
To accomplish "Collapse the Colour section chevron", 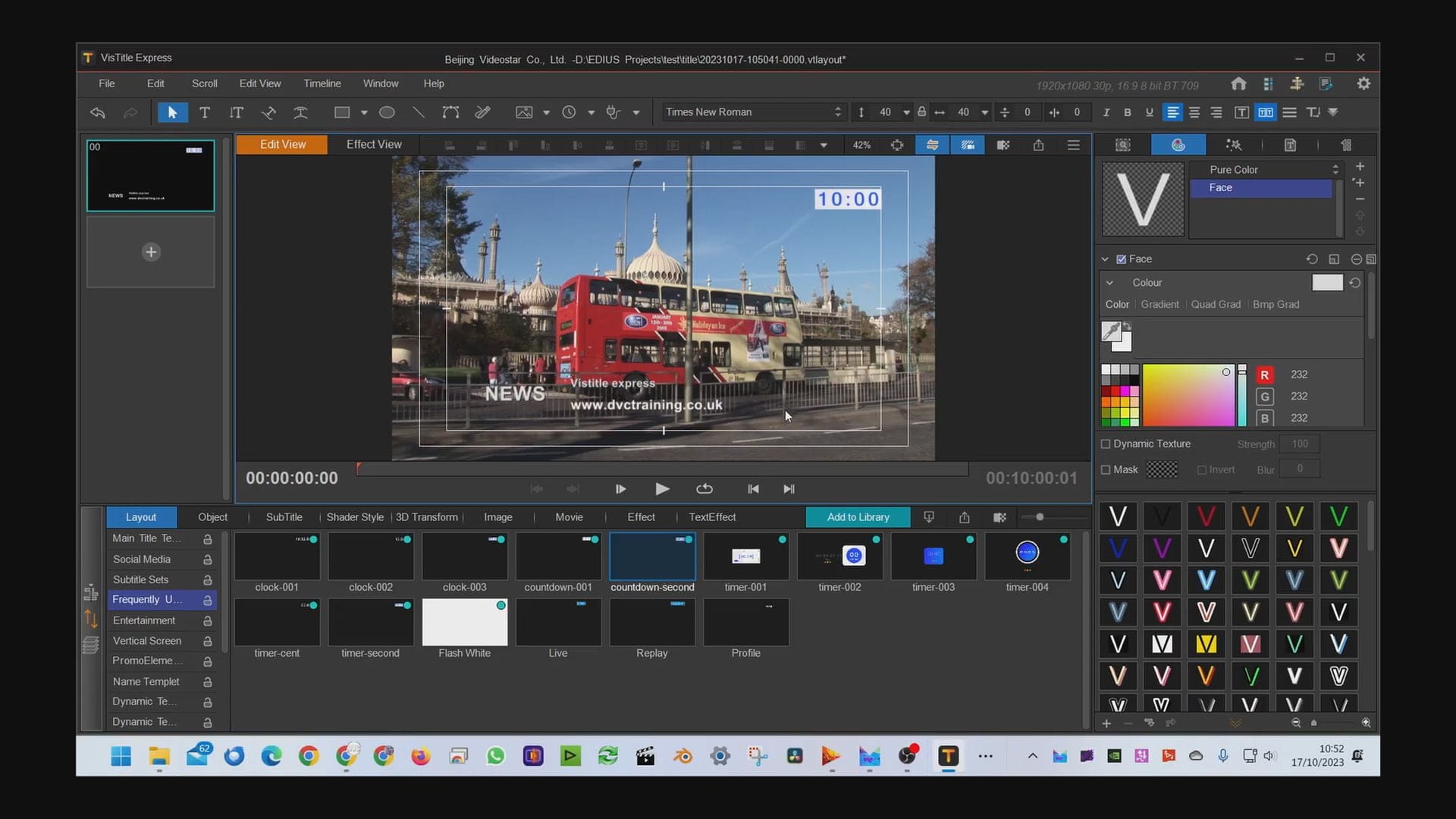I will (1109, 283).
